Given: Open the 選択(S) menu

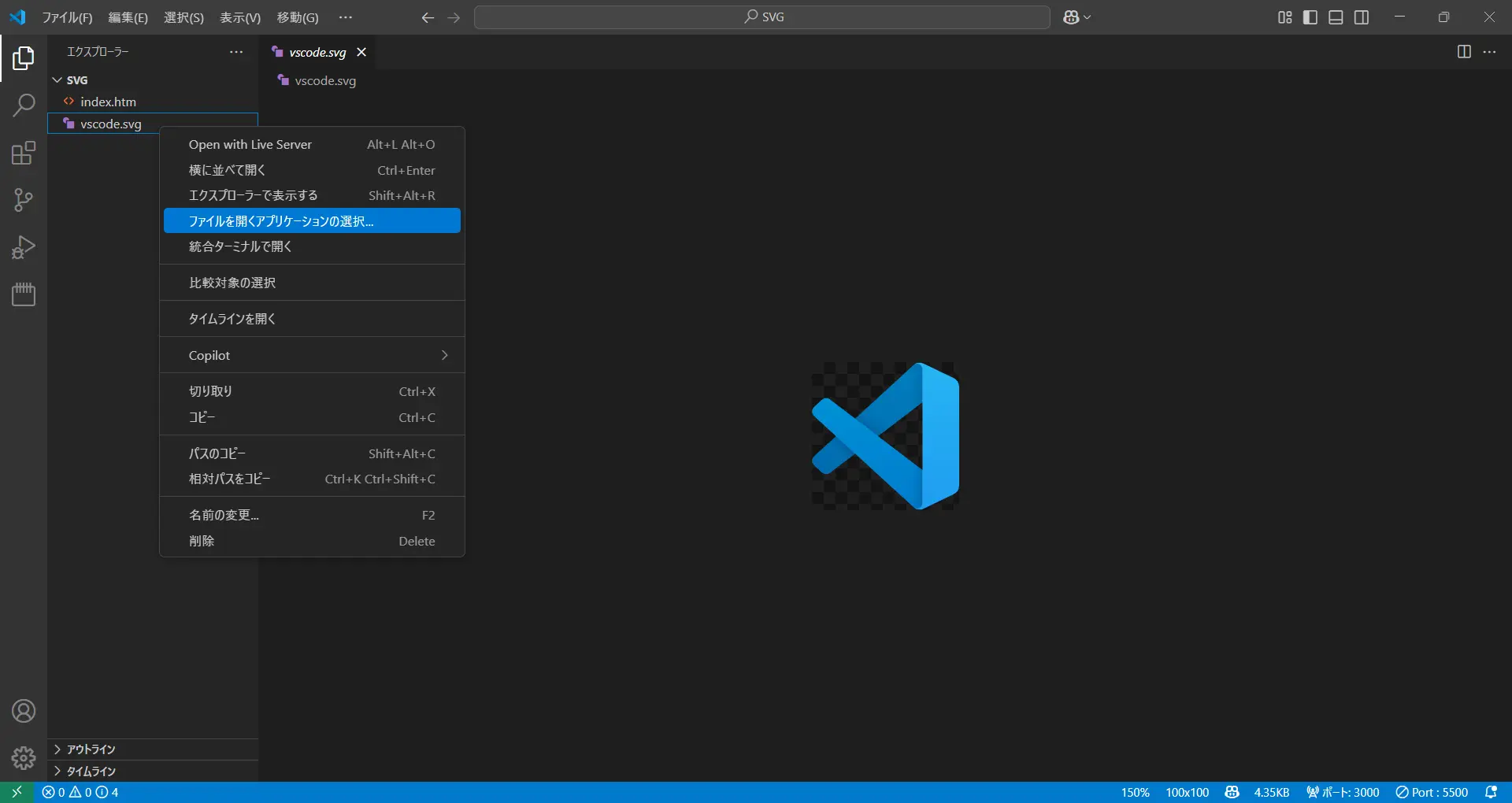Looking at the screenshot, I should click(183, 17).
